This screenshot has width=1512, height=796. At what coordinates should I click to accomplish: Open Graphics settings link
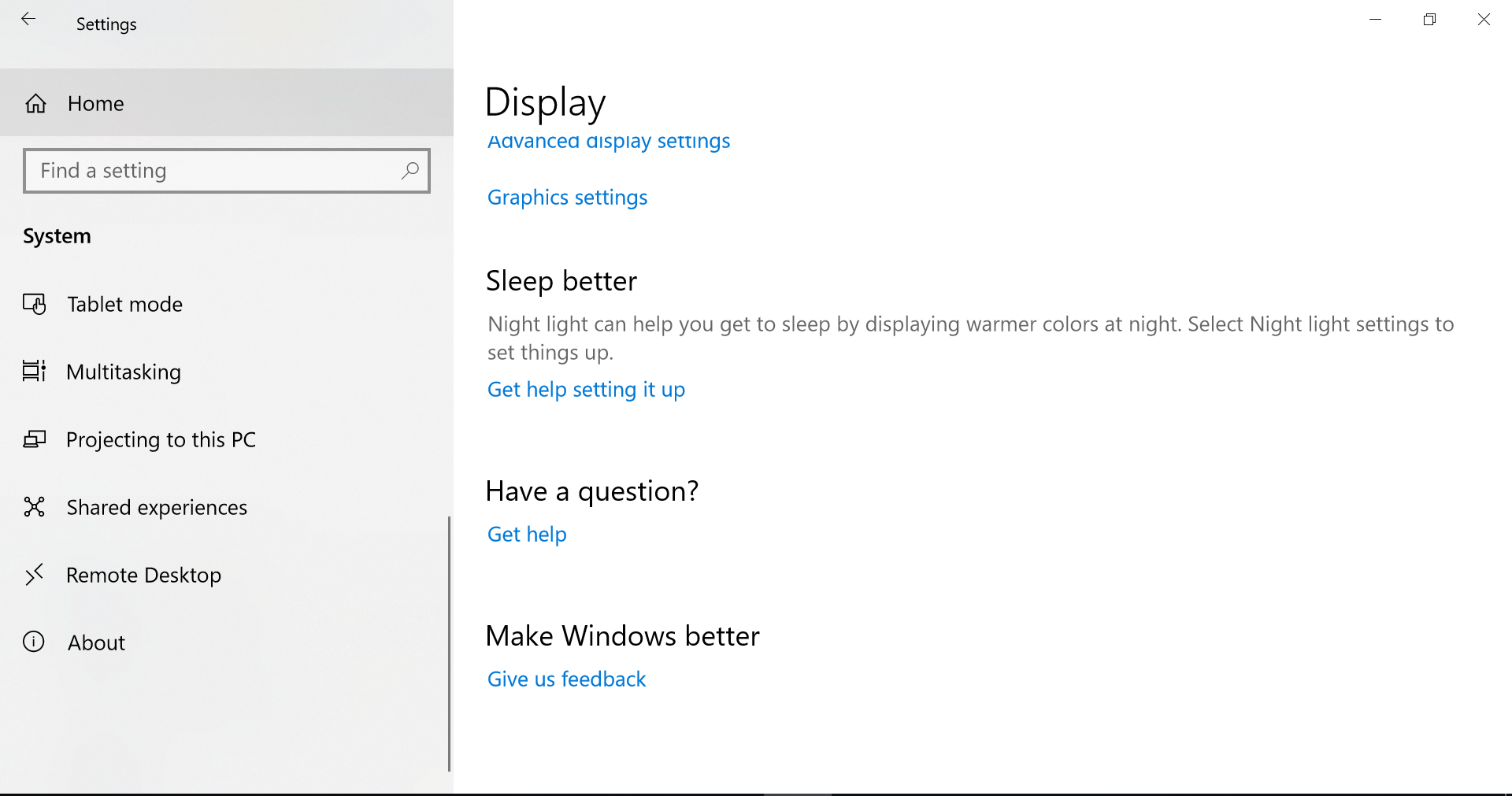(567, 197)
